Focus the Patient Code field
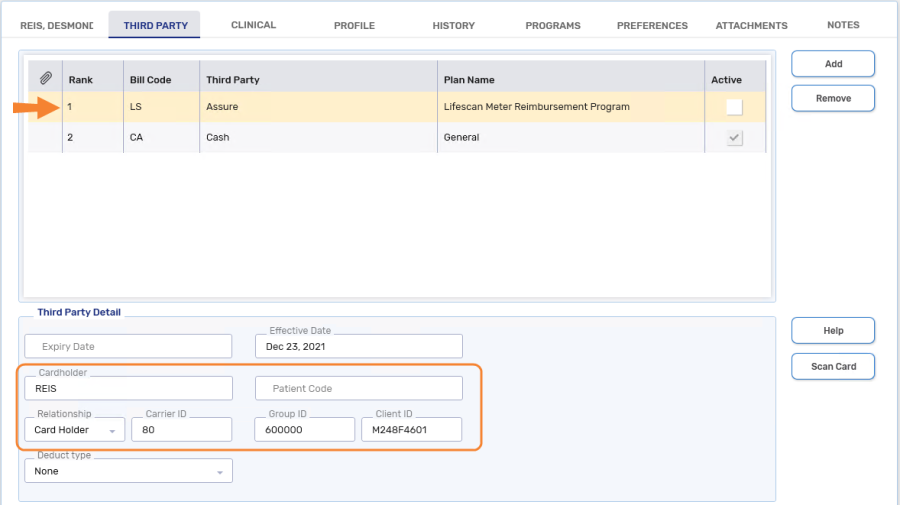This screenshot has width=900, height=505. (x=359, y=388)
